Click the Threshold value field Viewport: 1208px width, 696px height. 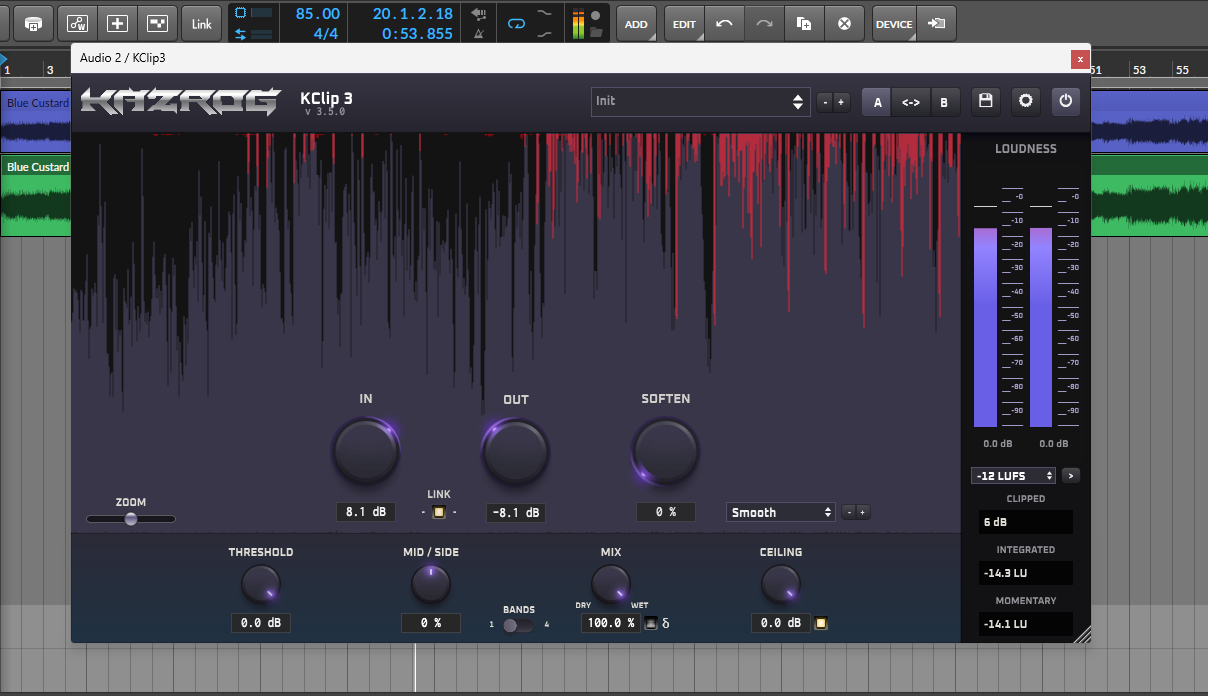(261, 623)
